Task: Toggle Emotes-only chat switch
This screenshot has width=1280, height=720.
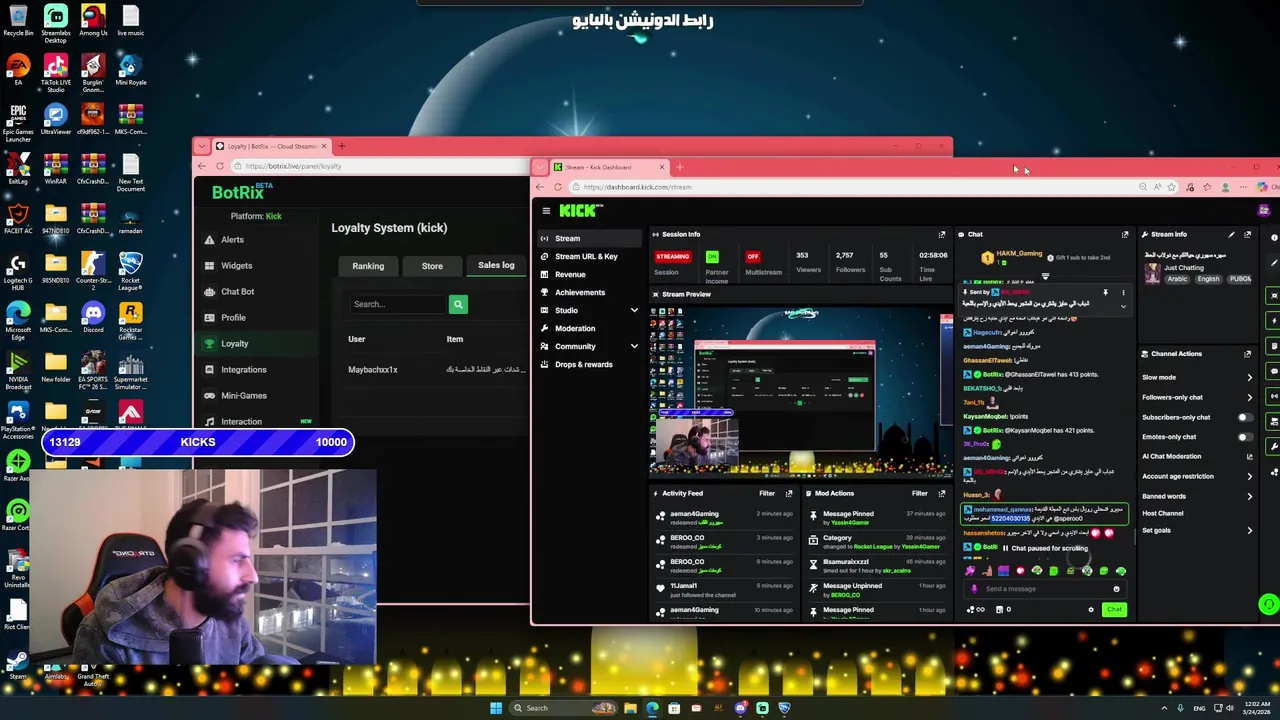Action: [1245, 437]
